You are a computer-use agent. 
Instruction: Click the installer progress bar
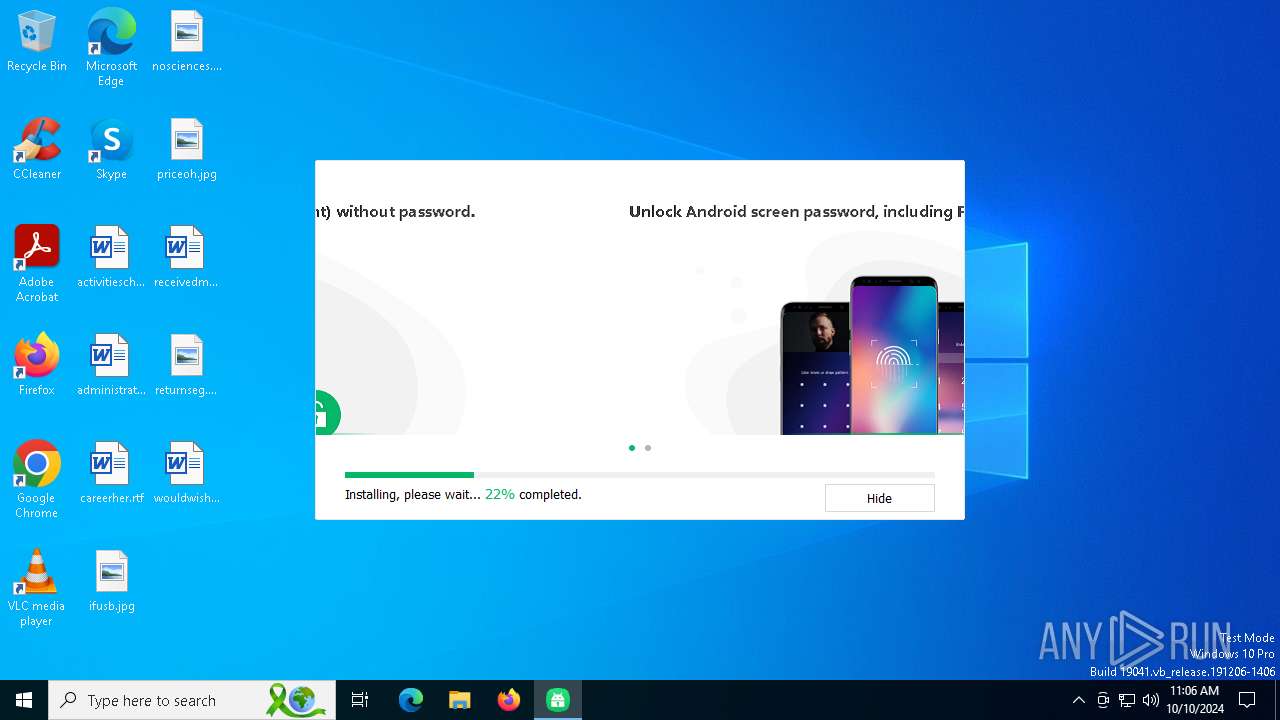(640, 475)
